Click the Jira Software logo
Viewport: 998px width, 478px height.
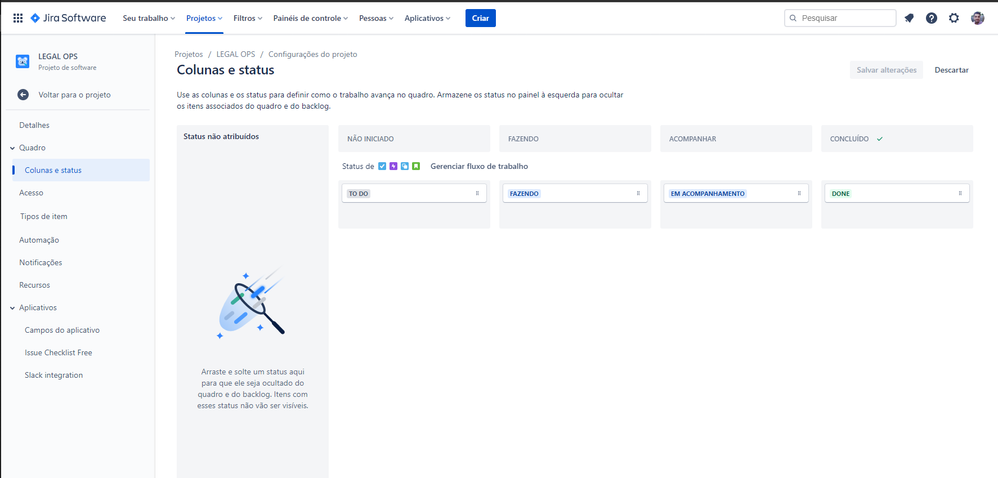tap(68, 18)
